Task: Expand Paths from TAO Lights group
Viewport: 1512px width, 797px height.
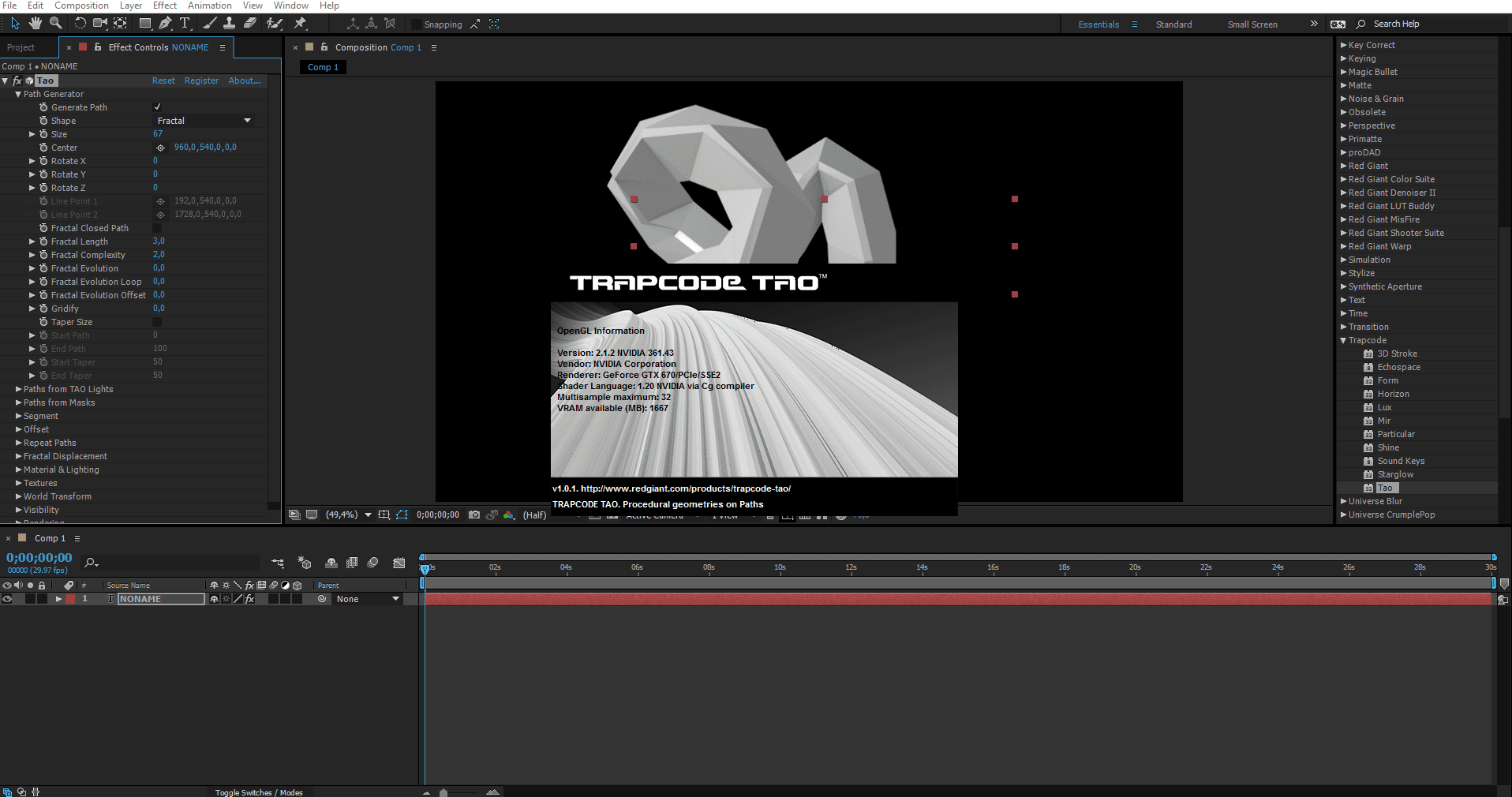Action: click(18, 389)
